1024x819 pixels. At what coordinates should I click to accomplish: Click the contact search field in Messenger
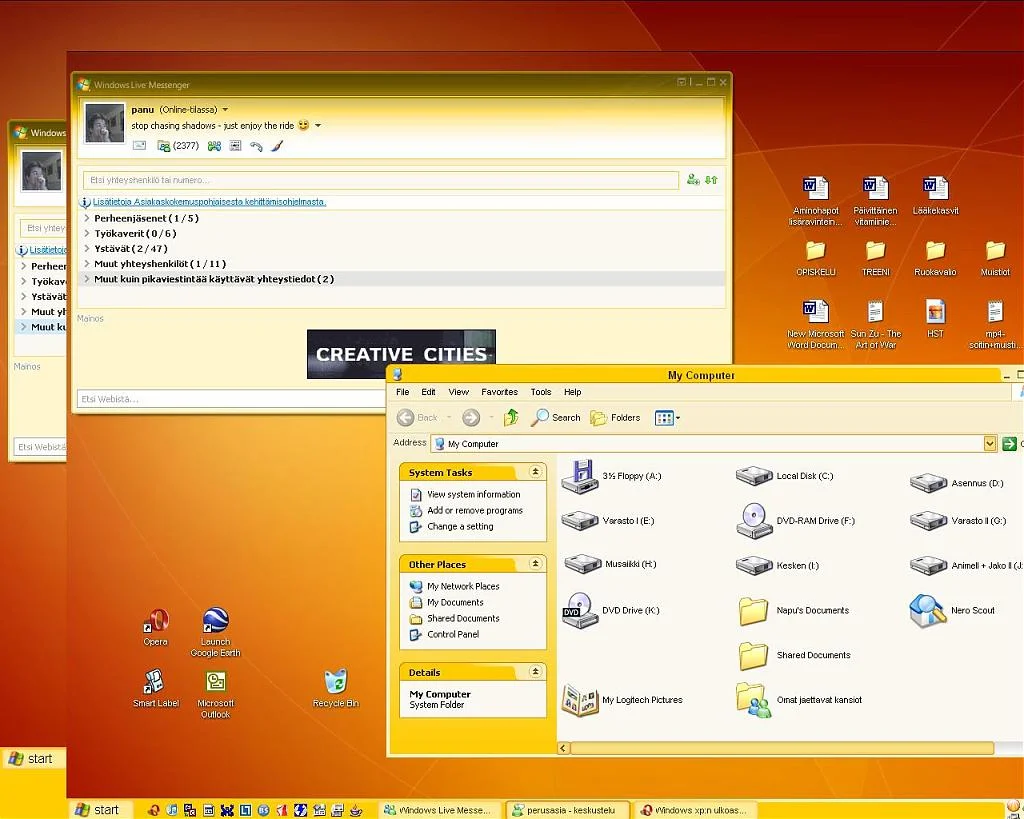coord(380,180)
